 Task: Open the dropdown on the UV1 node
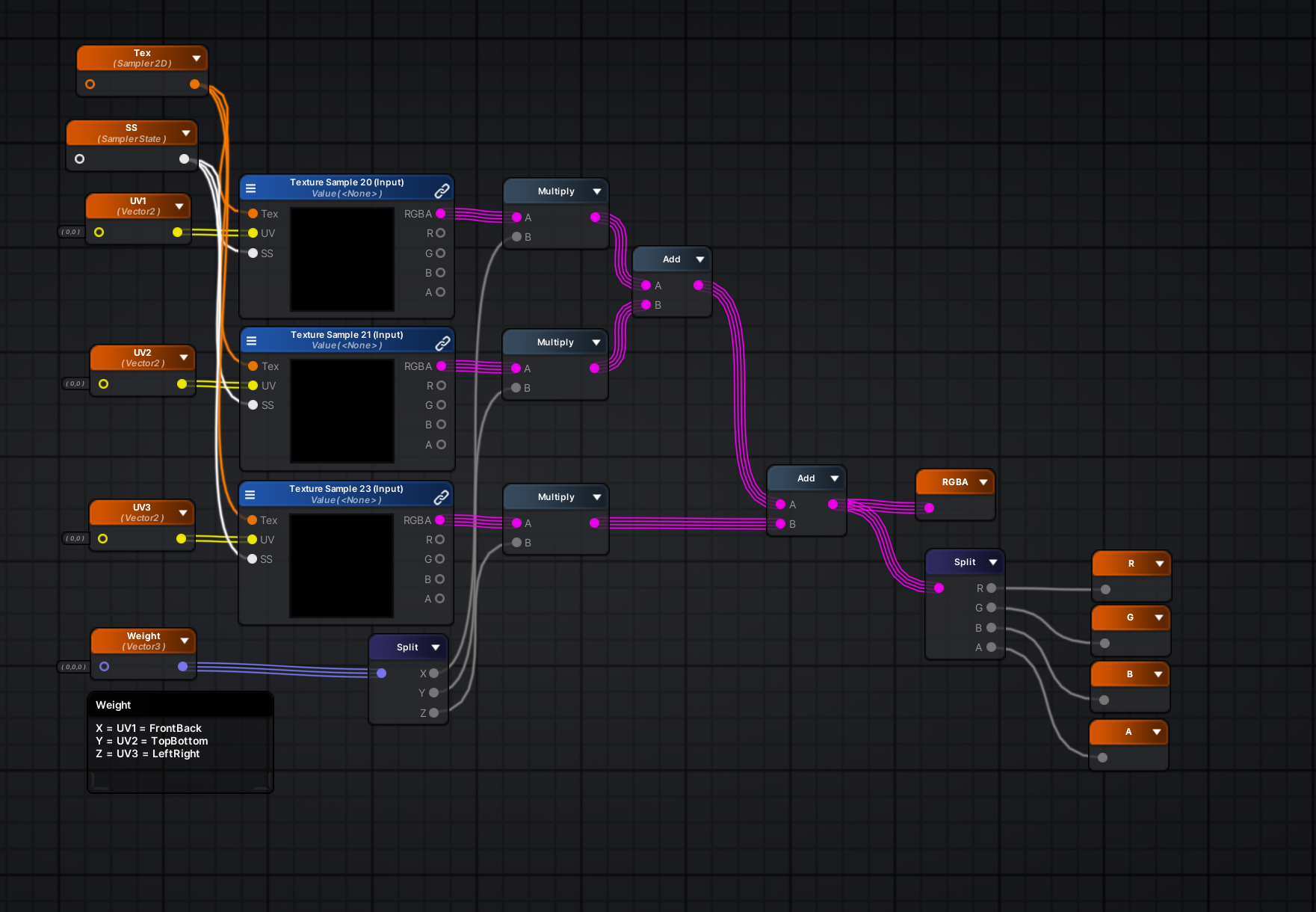(179, 206)
